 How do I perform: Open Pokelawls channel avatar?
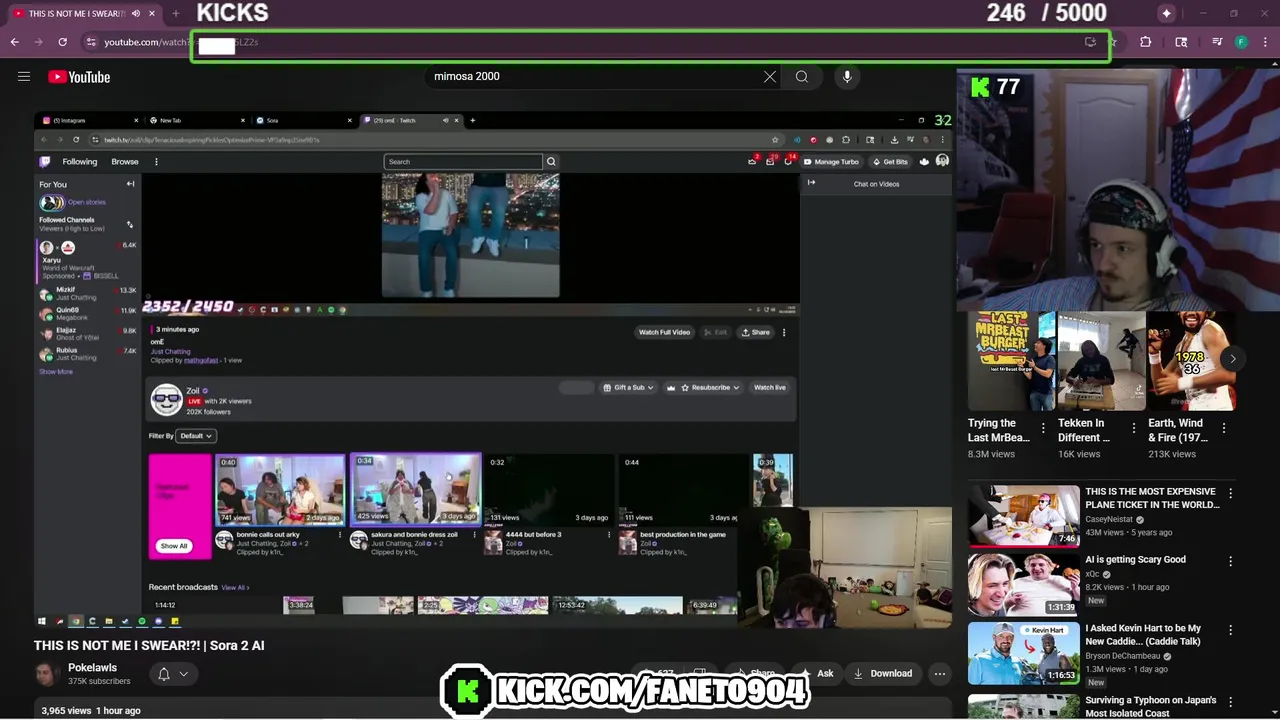[46, 674]
